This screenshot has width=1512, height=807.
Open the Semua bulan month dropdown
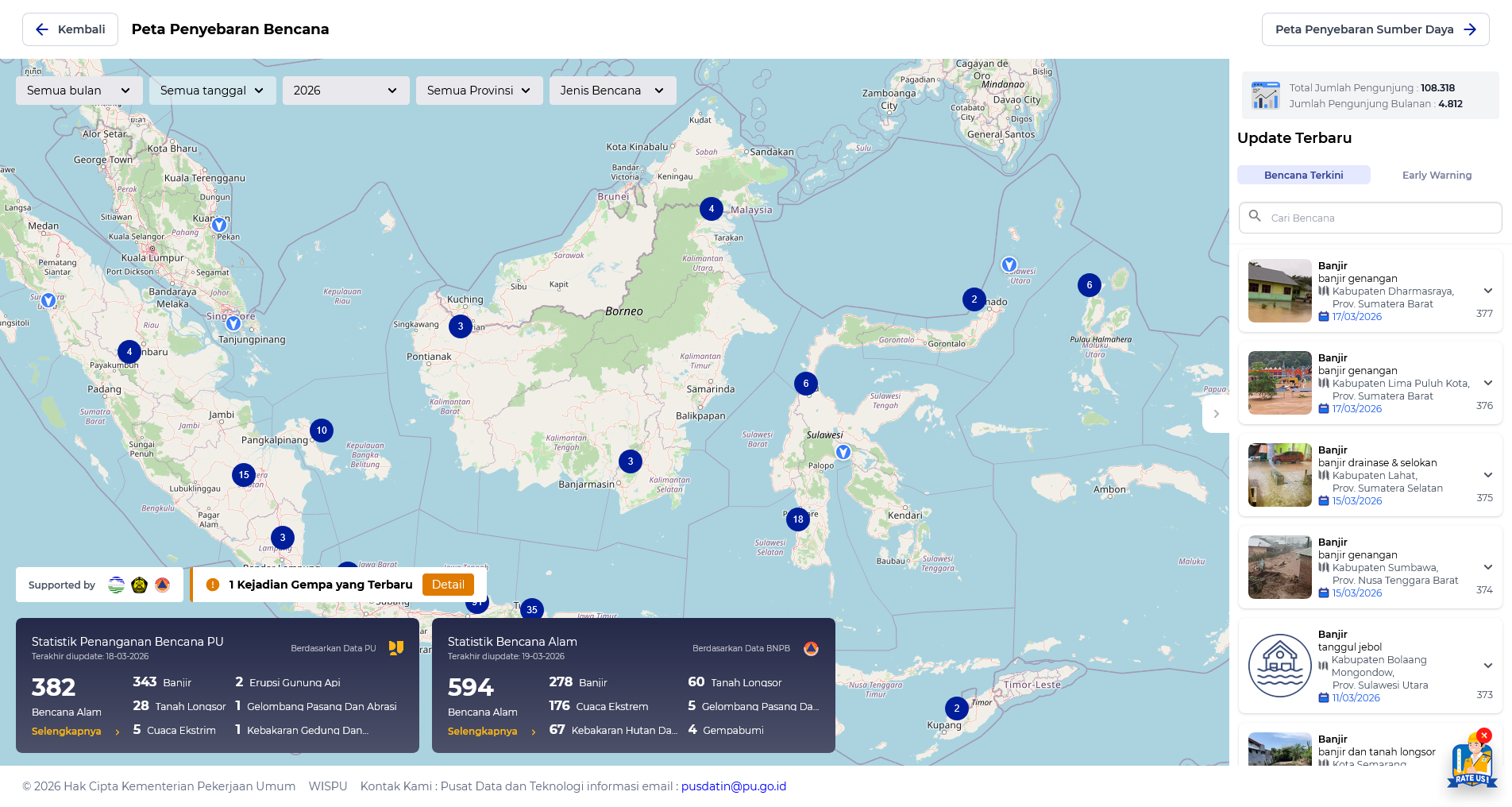[79, 91]
